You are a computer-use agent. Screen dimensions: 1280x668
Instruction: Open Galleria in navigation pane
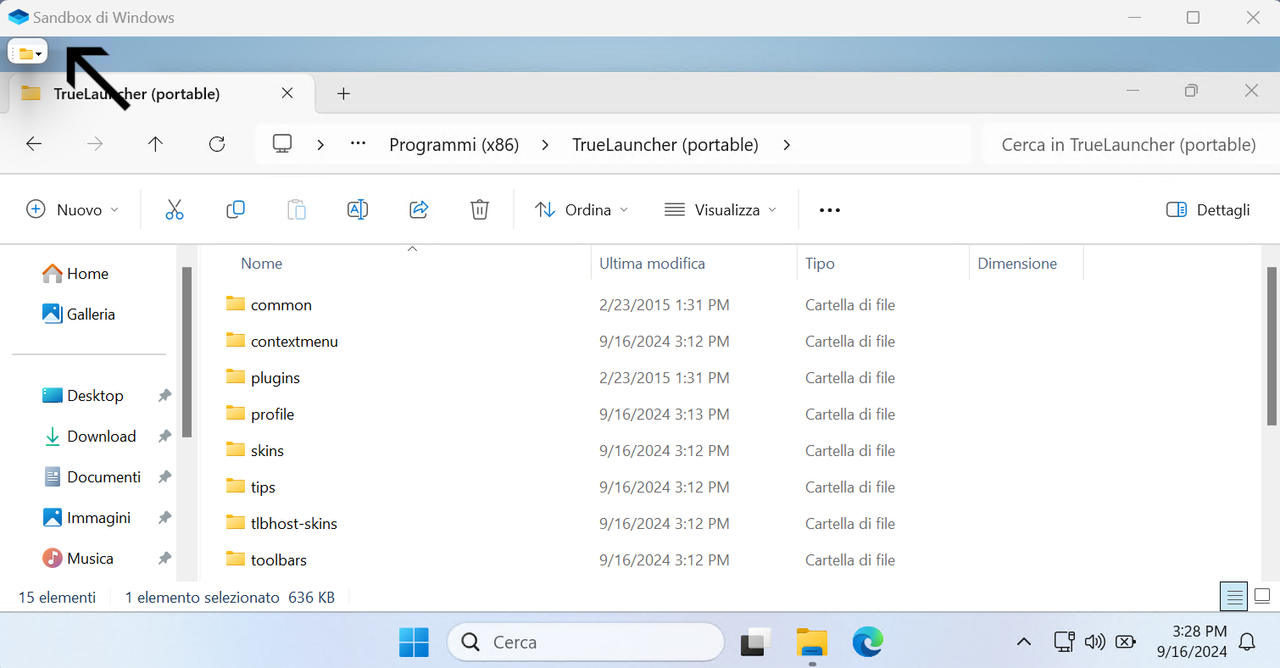click(79, 314)
